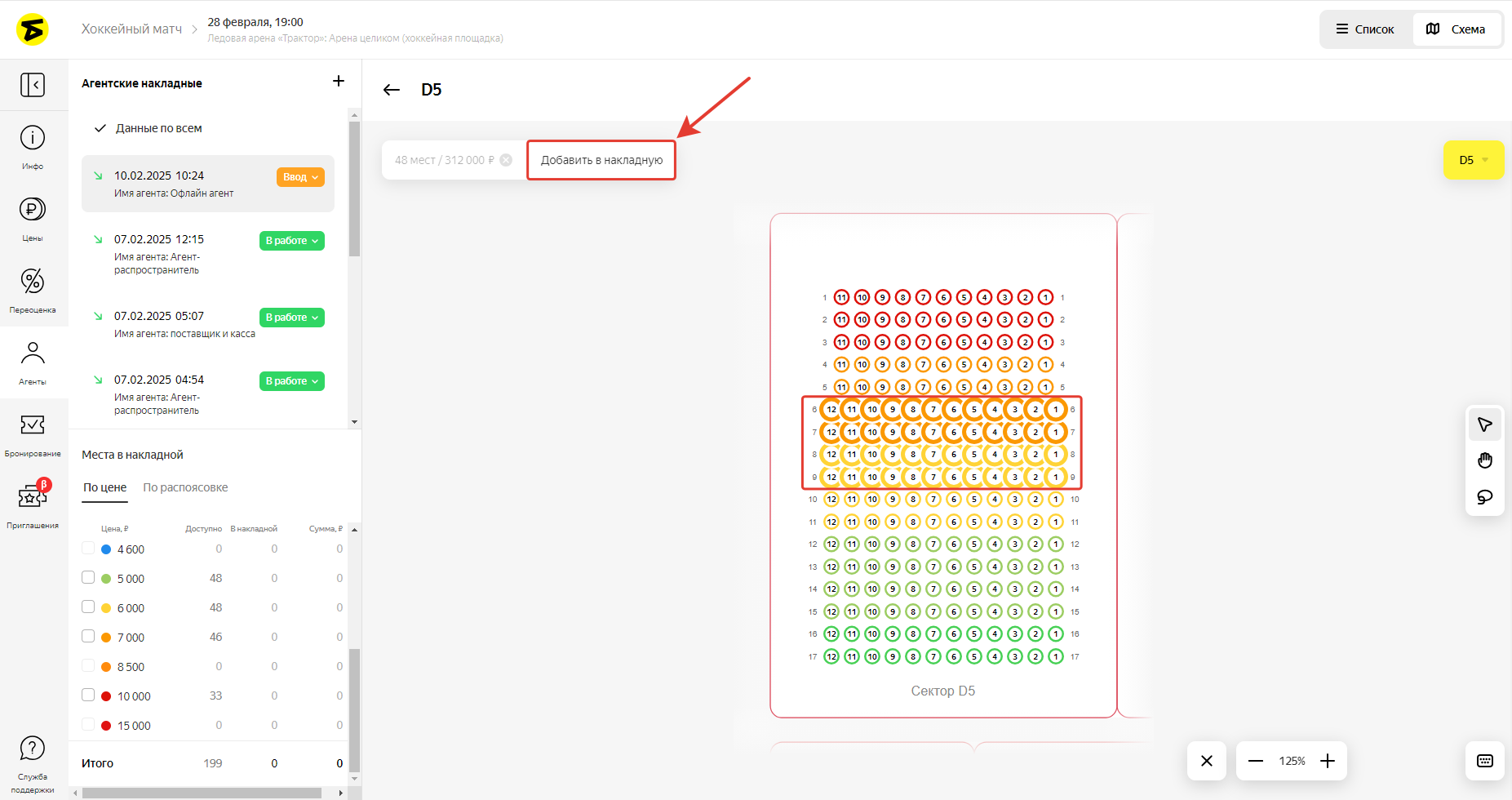
Task: Click the plus icon to add накладная
Action: coord(339,82)
